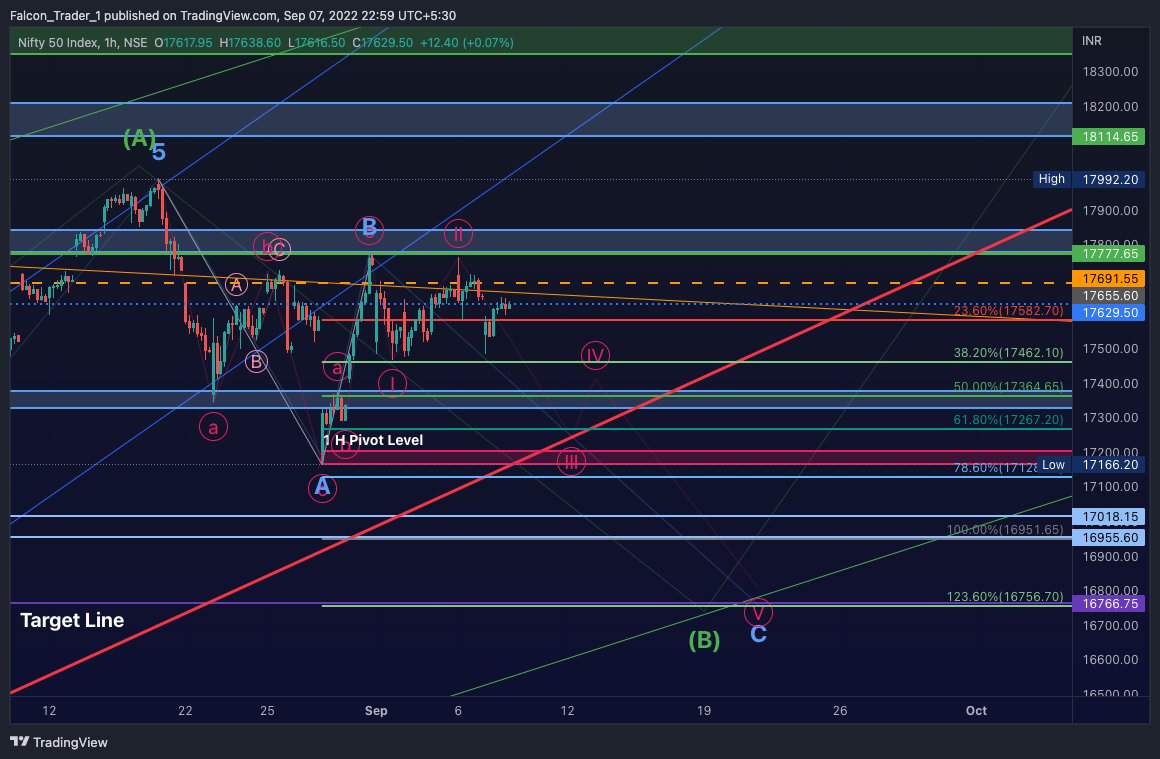Select the blue B wave label near 17800
Viewport: 1160px width, 759px height.
[369, 229]
